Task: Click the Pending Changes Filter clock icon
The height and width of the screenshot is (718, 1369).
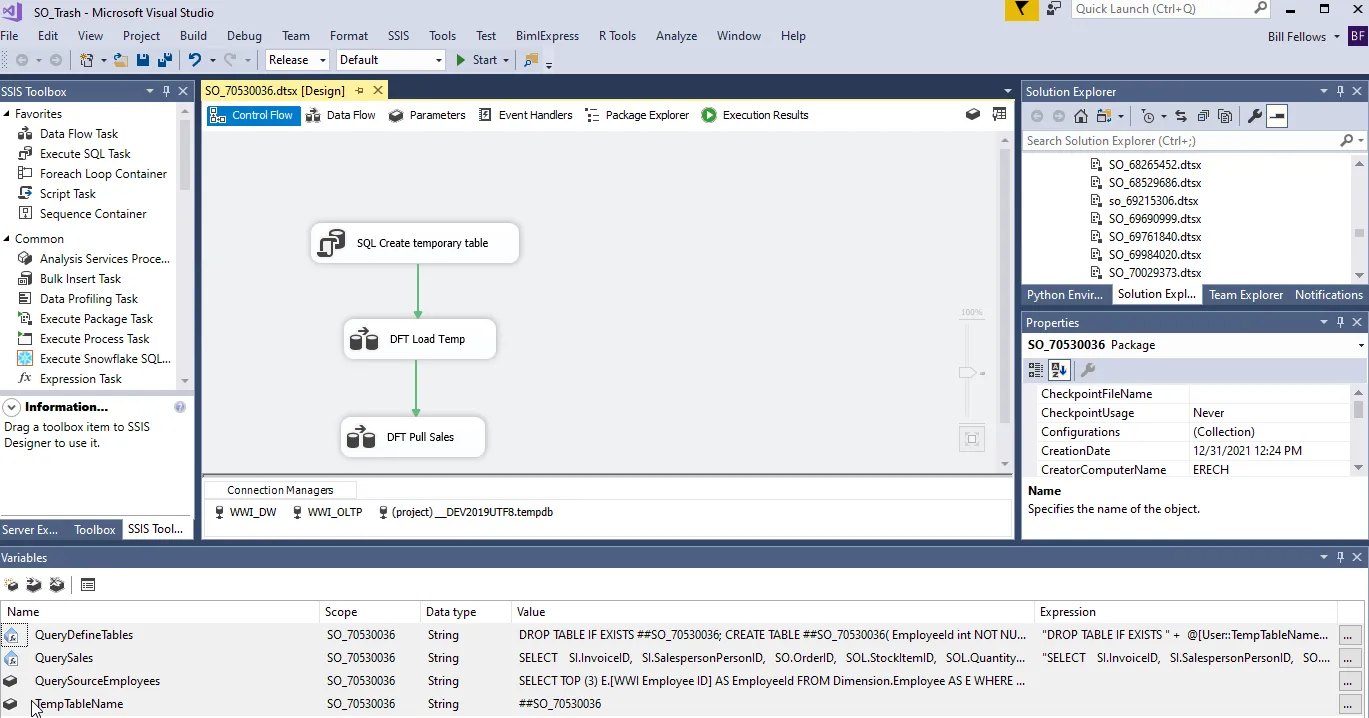Action: tap(1148, 116)
